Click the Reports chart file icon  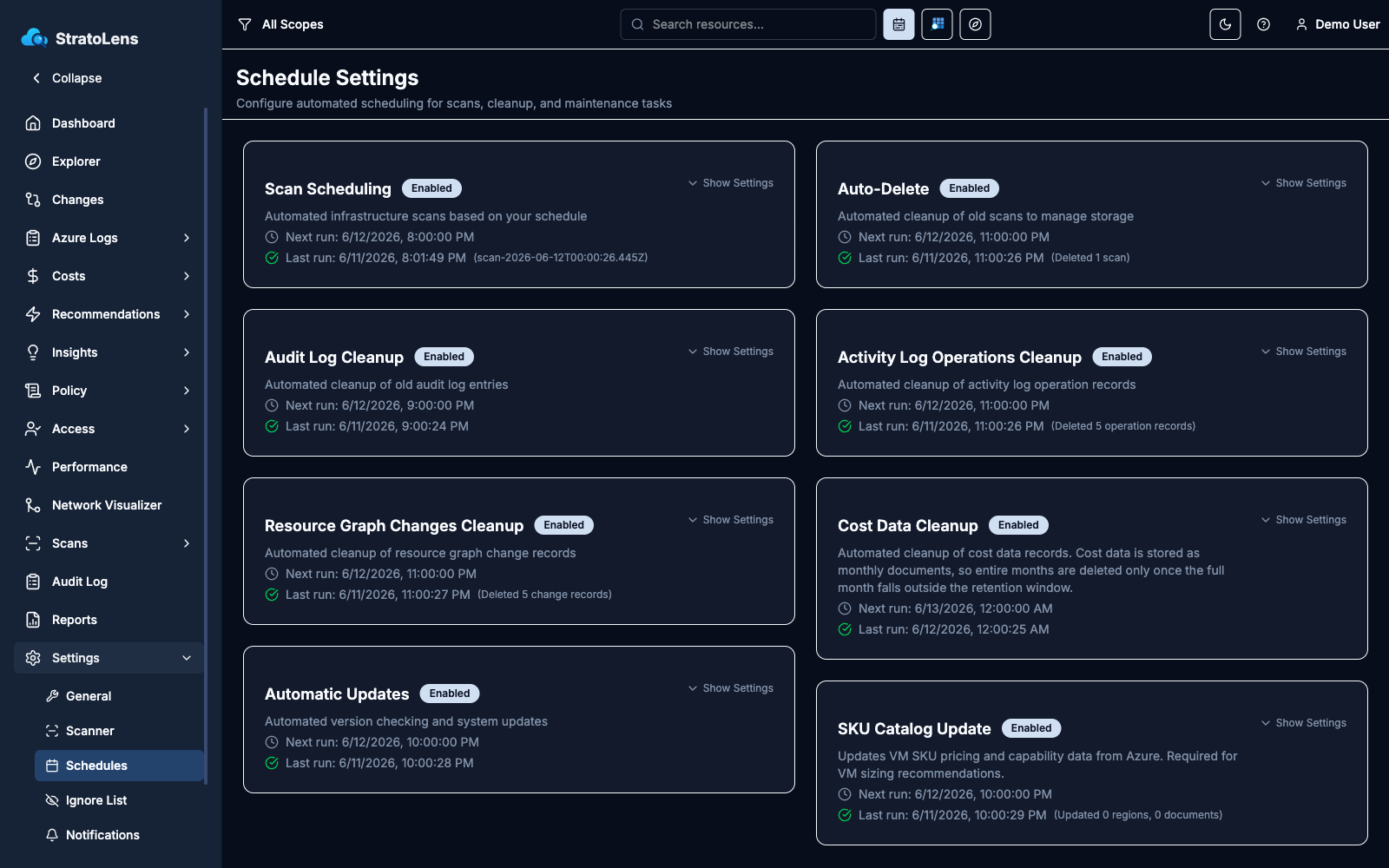pos(33,620)
